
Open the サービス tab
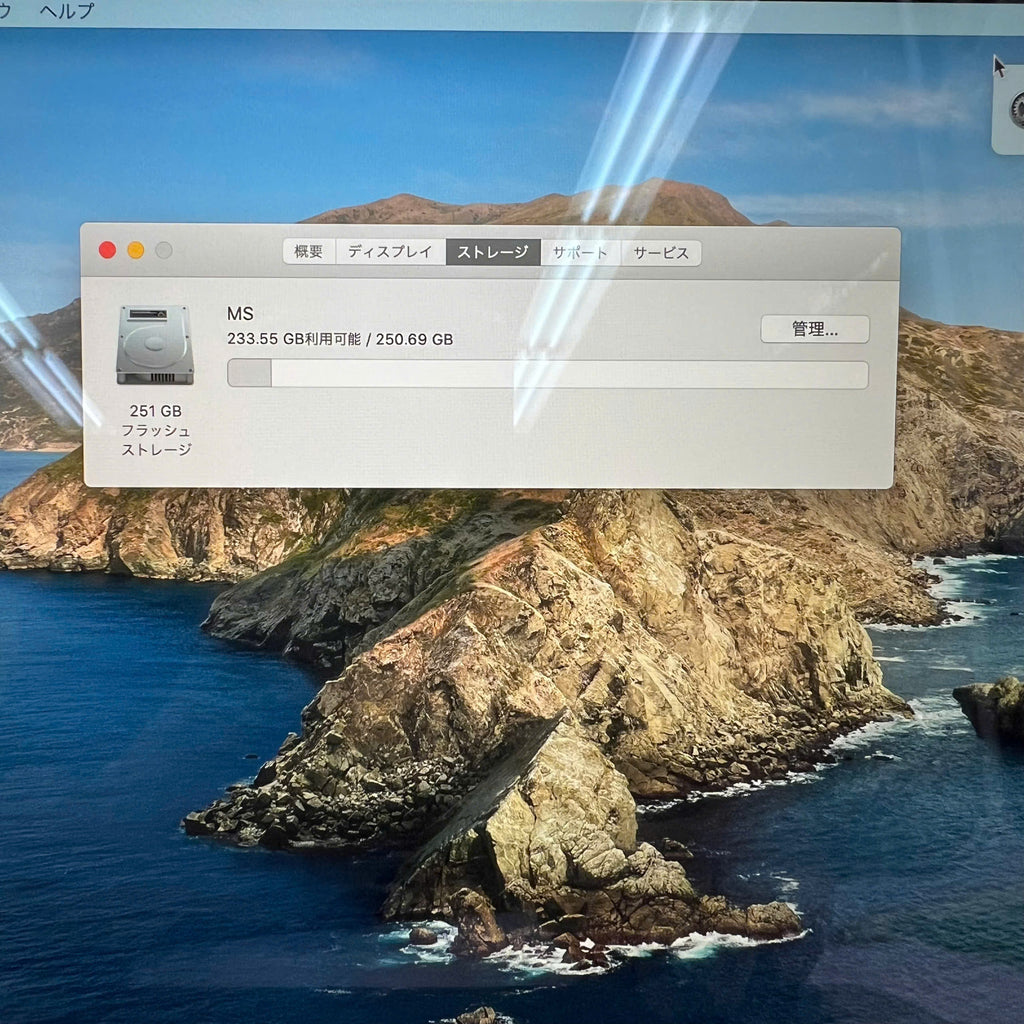click(x=661, y=253)
